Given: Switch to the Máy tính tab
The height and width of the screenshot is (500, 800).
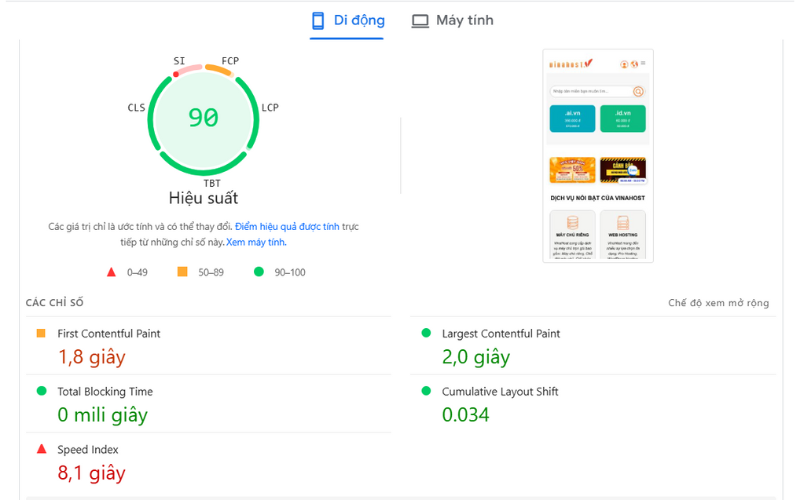Looking at the screenshot, I should 453,20.
